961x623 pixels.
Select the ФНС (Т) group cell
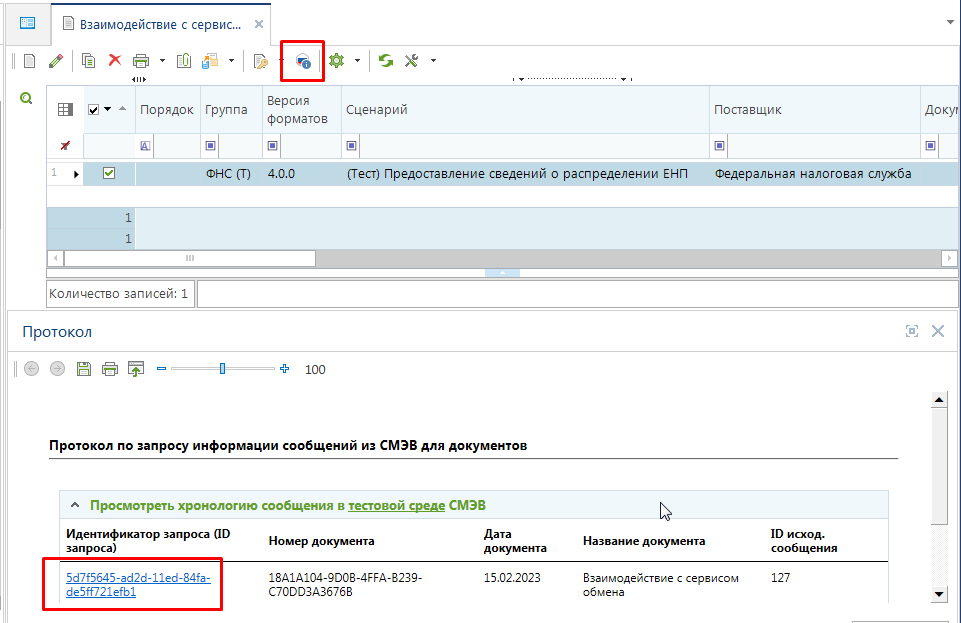(x=231, y=174)
